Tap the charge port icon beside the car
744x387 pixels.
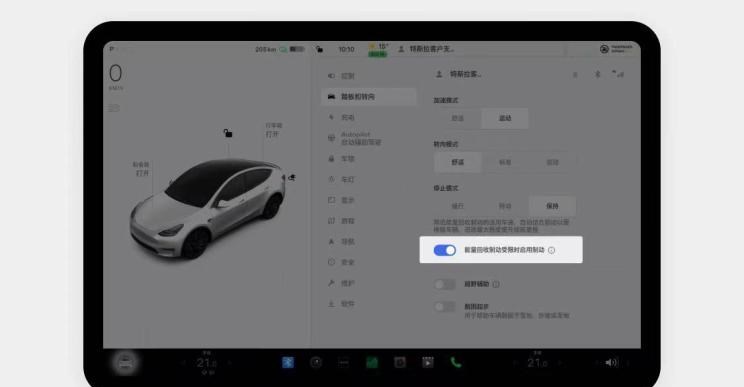tap(291, 177)
